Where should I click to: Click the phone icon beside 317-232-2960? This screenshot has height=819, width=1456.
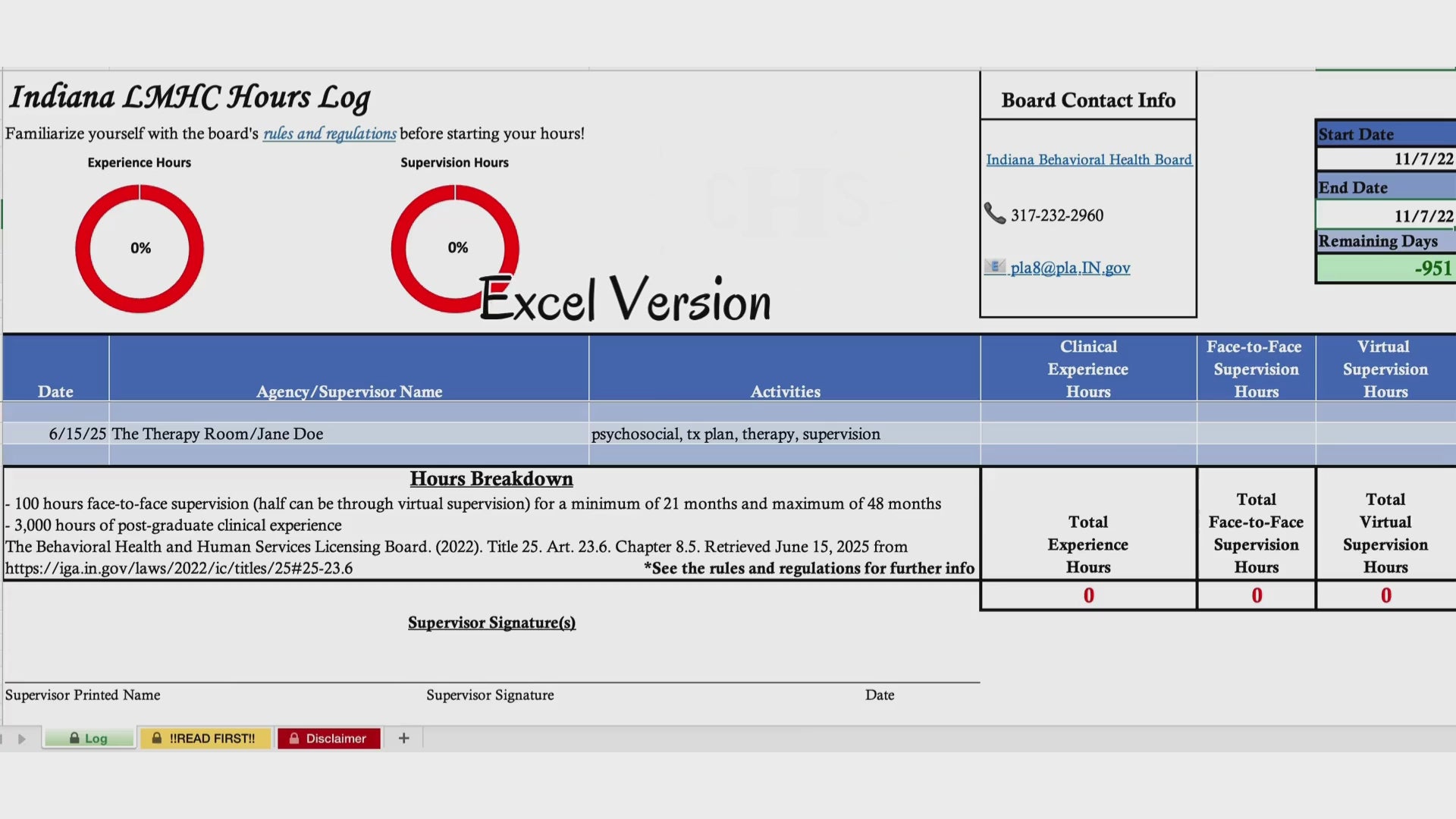tap(994, 214)
